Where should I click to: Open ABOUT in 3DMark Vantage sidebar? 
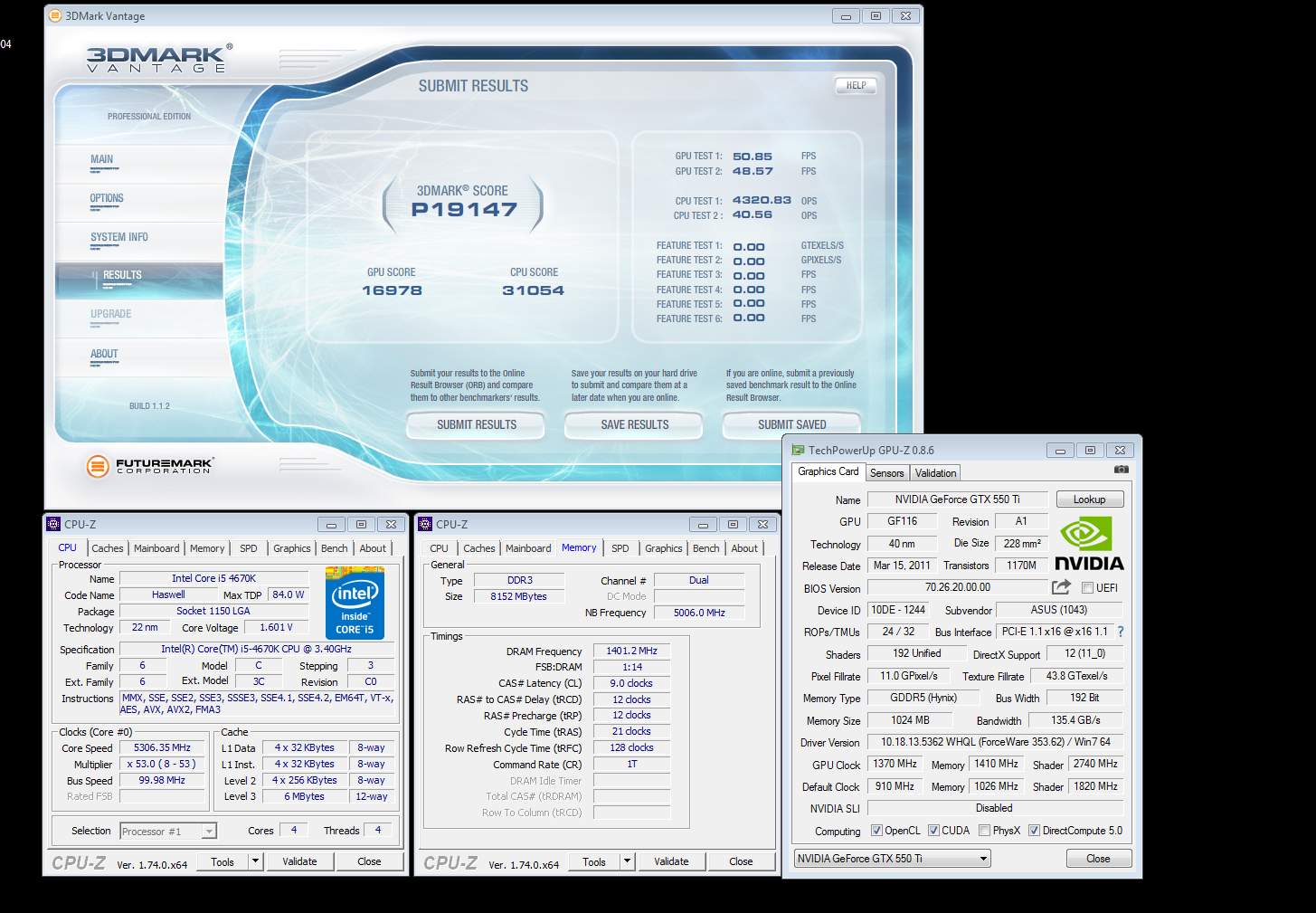104,354
